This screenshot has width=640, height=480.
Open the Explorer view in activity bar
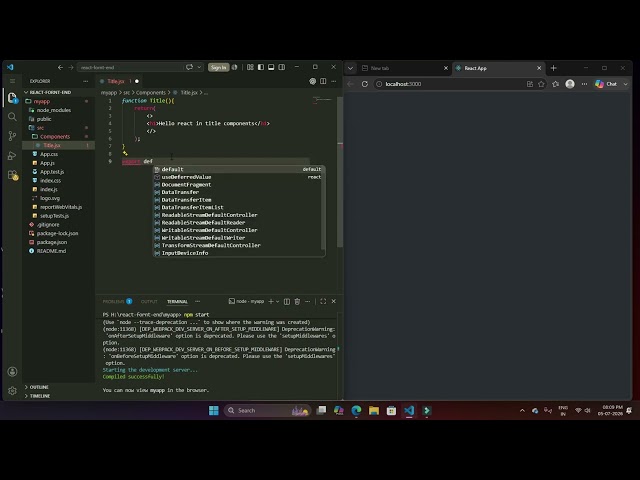click(12, 98)
